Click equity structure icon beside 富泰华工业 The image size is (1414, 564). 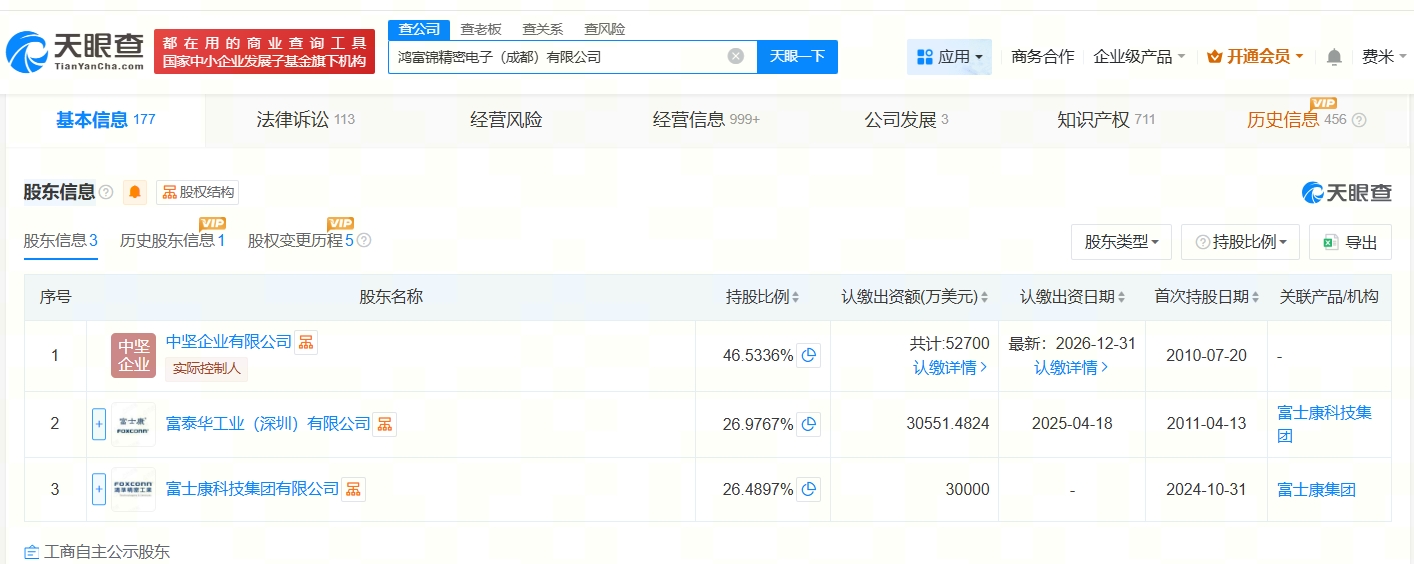(x=385, y=424)
